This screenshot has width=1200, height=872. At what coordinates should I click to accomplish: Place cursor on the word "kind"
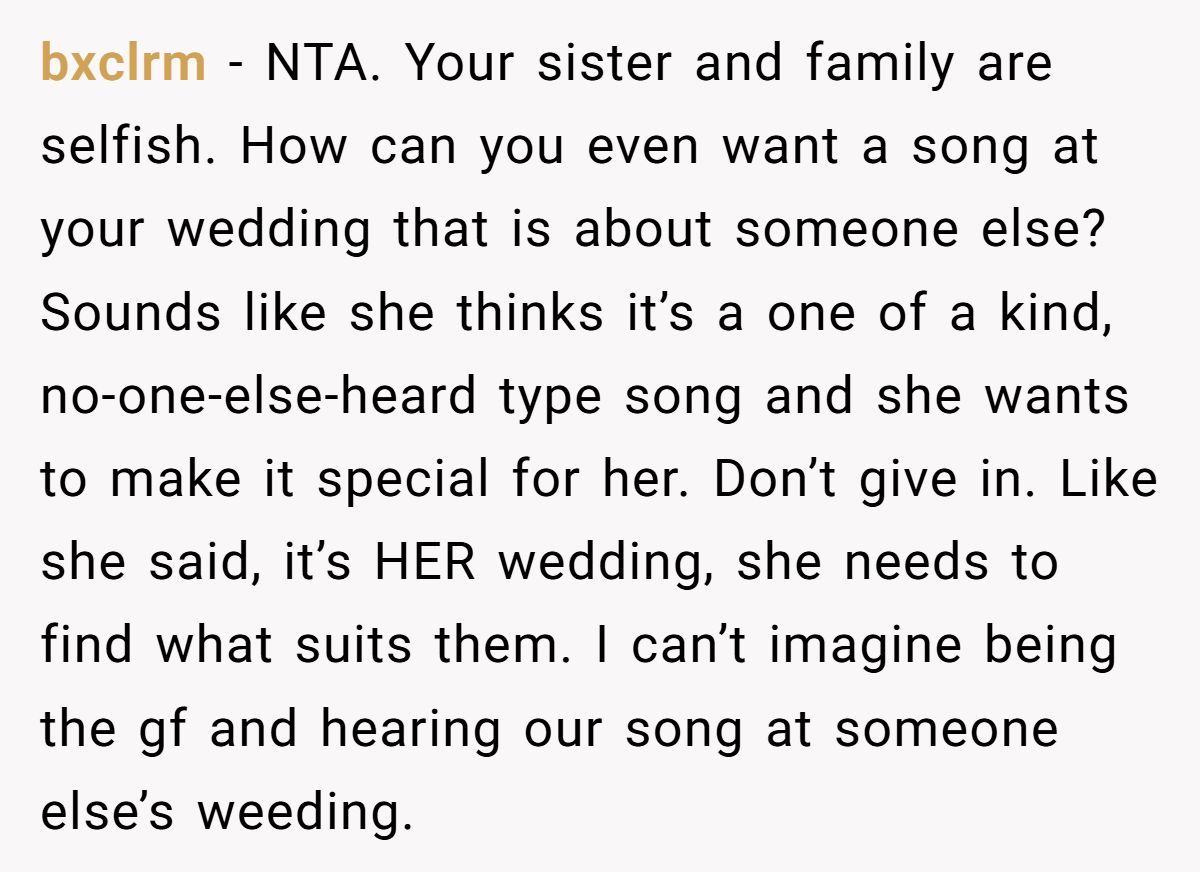pyautogui.click(x=1053, y=314)
